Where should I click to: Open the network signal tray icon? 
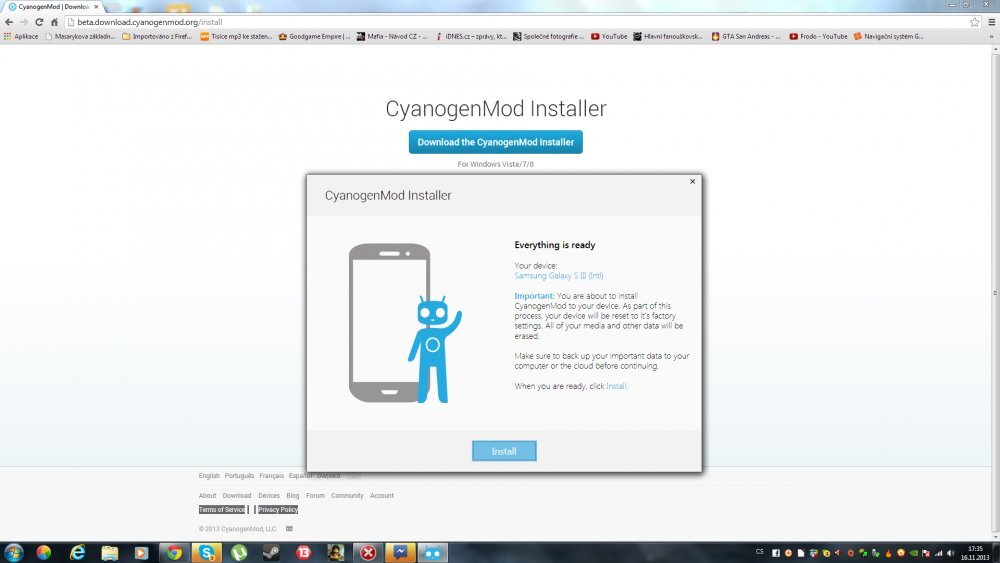(x=938, y=553)
